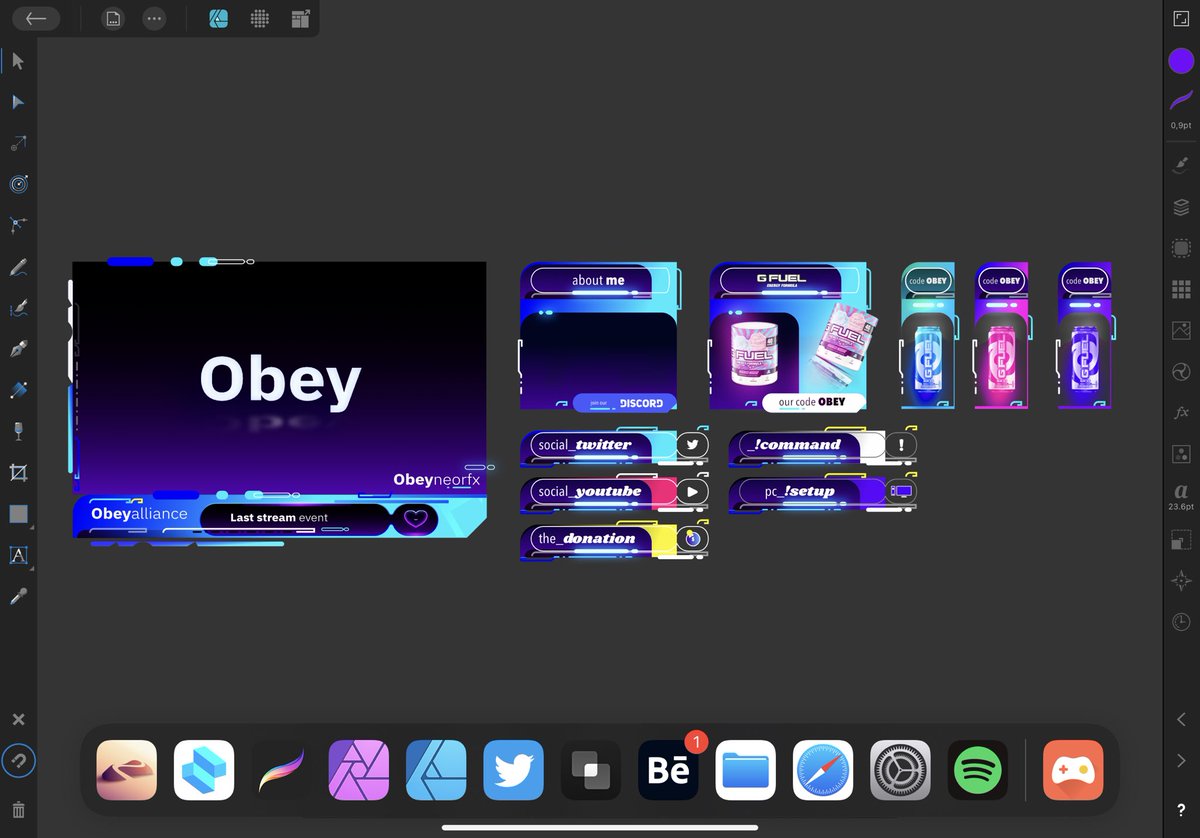Open the fx Layer Effects studio
Image resolution: width=1200 pixels, height=838 pixels.
coord(1181,413)
